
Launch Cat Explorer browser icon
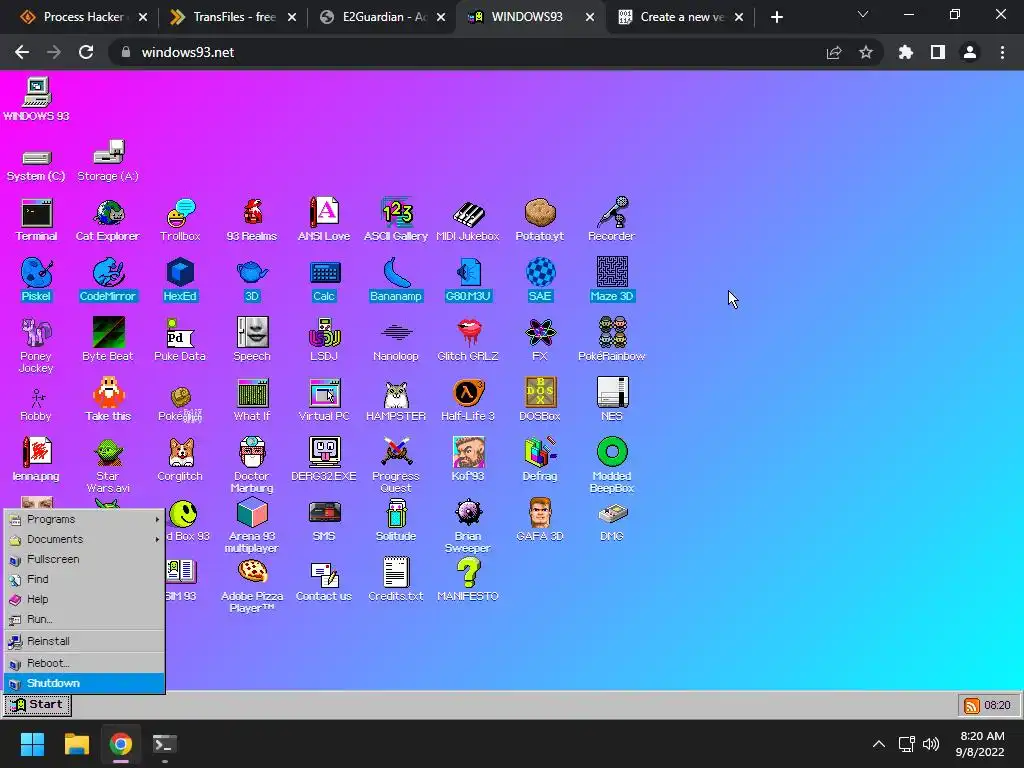108,220
